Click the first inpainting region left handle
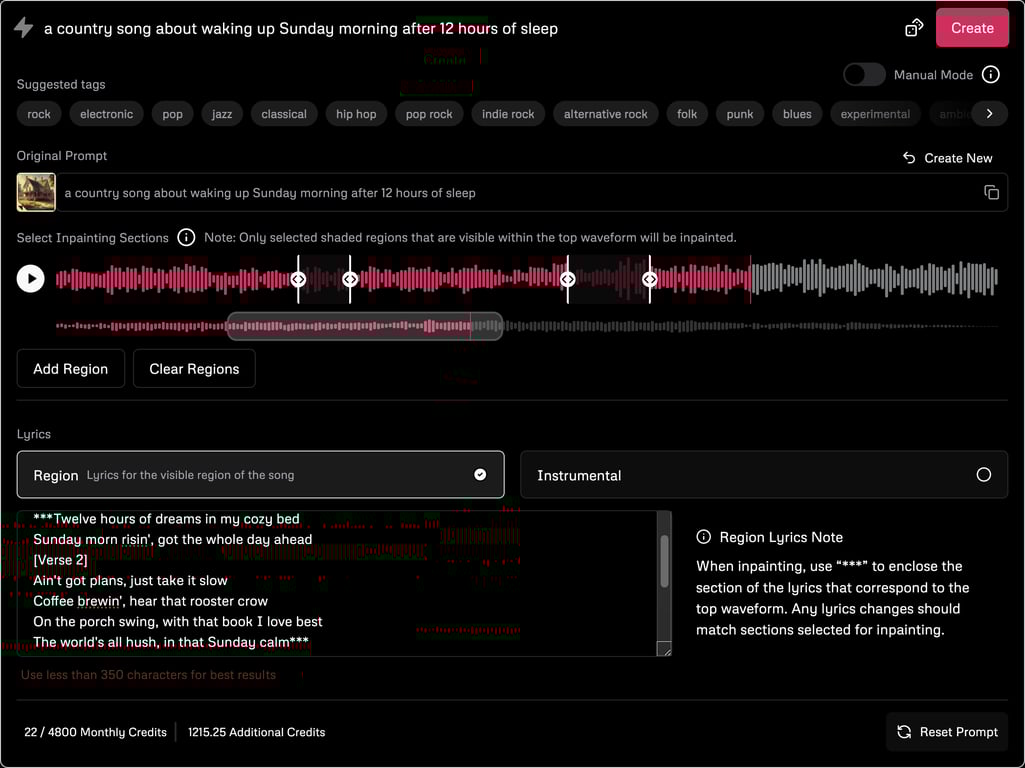1025x768 pixels. (x=298, y=280)
